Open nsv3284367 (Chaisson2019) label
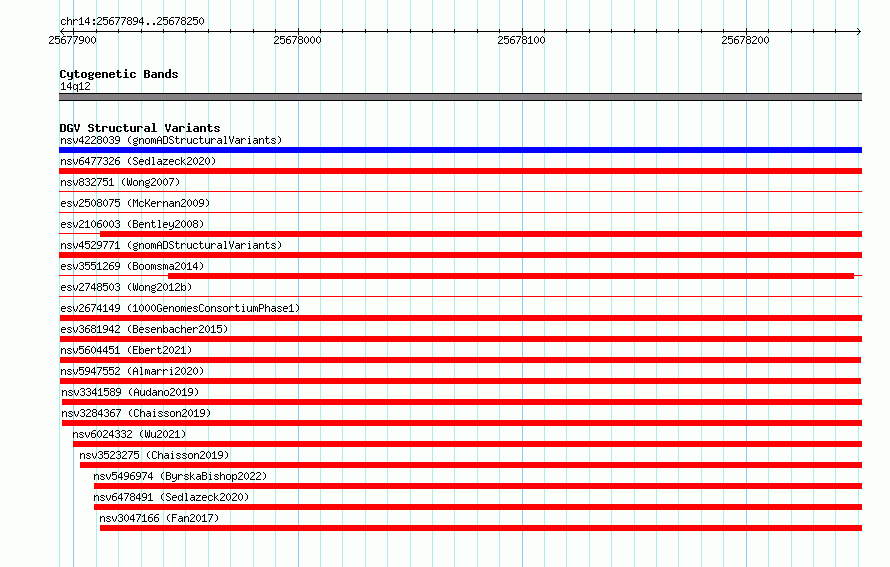 coord(136,413)
